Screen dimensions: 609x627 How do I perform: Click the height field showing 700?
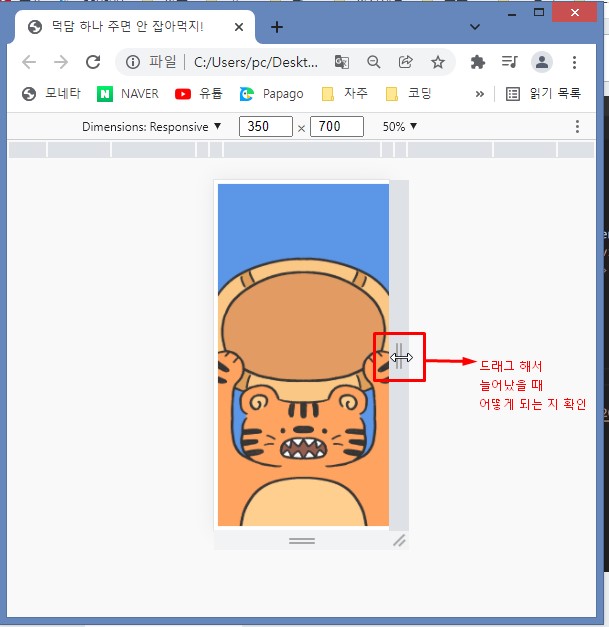pyautogui.click(x=337, y=126)
